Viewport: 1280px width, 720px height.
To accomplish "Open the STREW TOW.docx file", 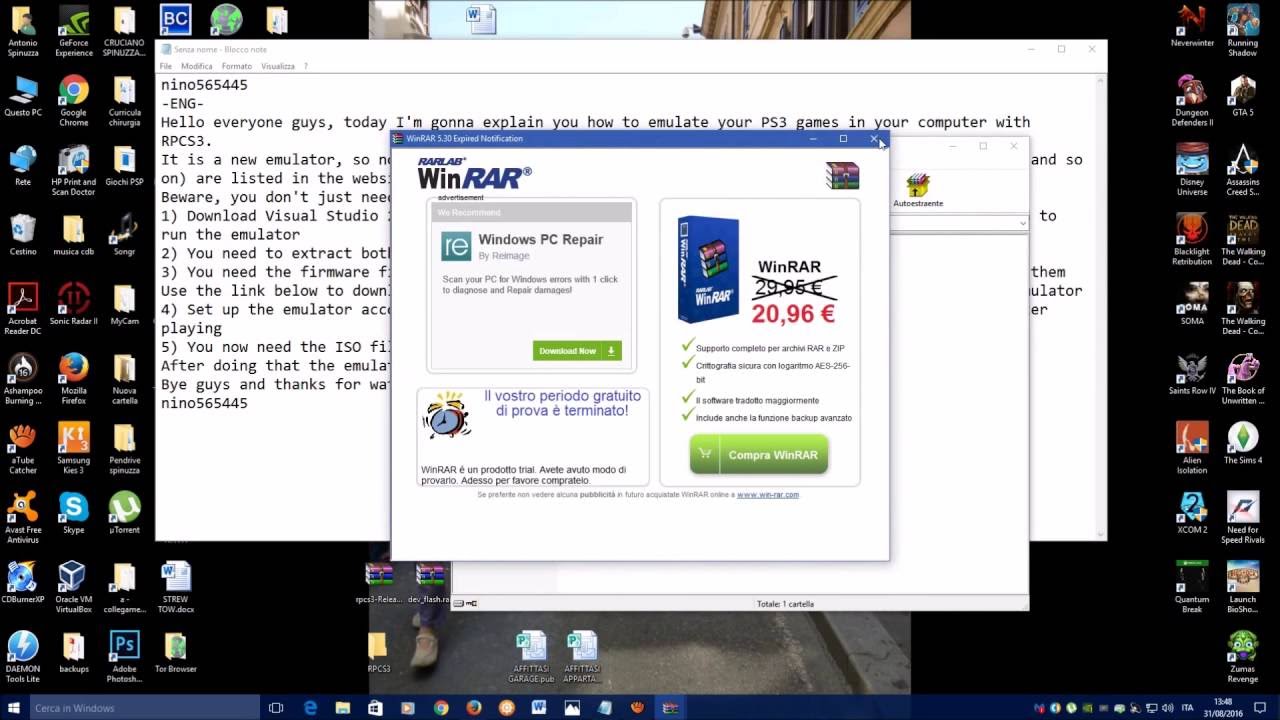I will pos(175,587).
